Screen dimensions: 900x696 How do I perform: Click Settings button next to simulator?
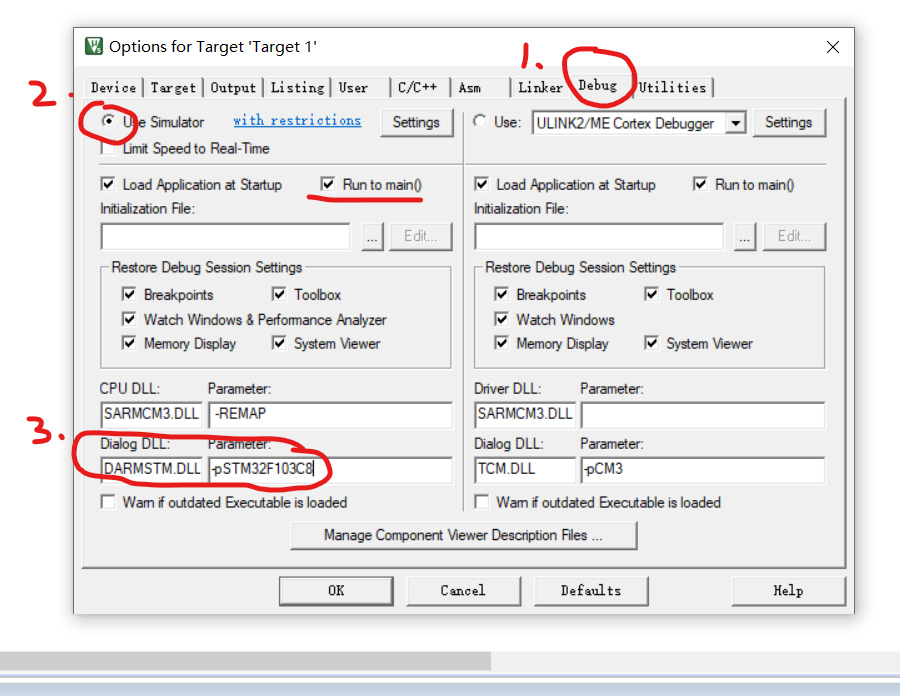[x=416, y=122]
